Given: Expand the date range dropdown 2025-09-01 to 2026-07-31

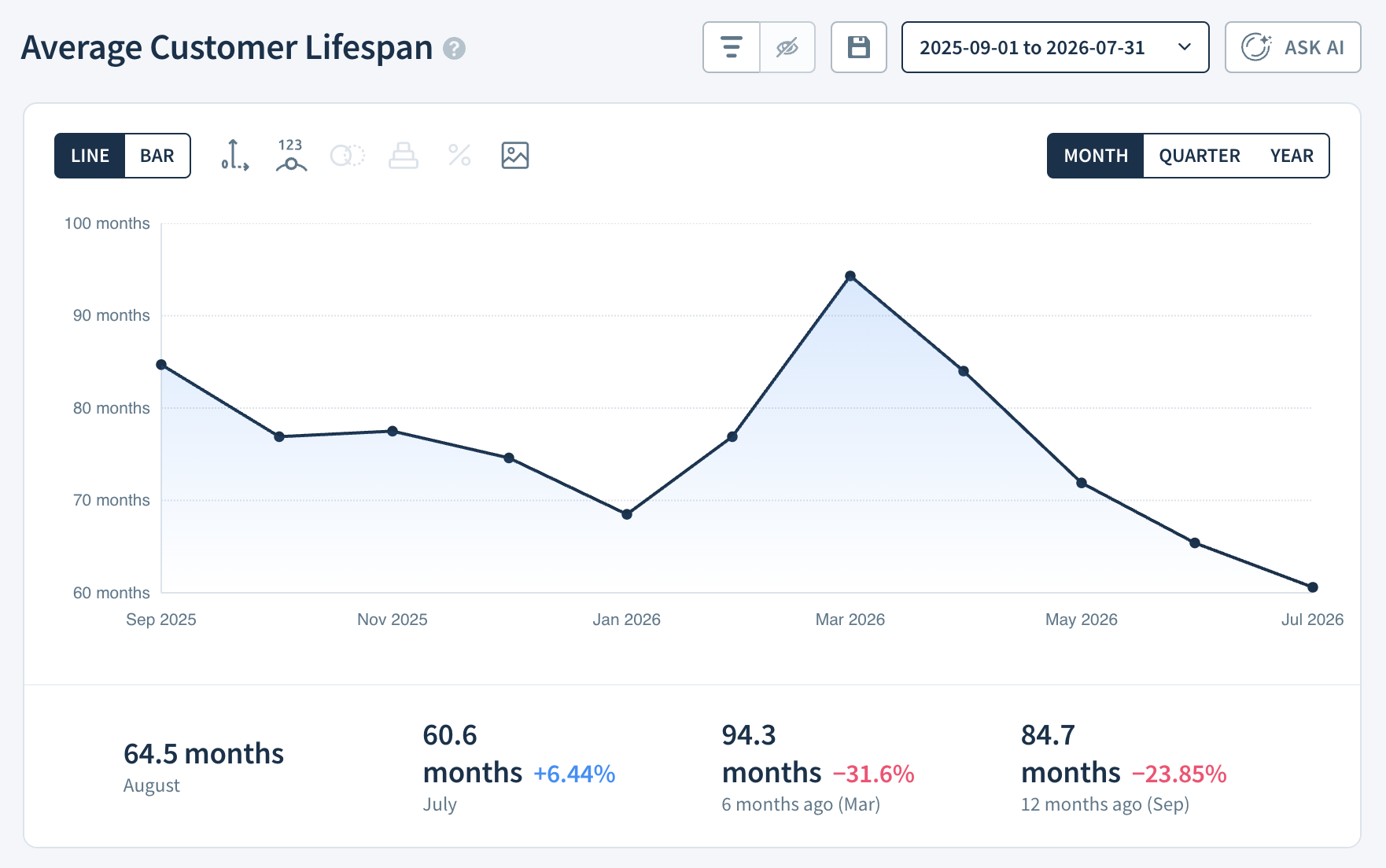Looking at the screenshot, I should coord(1055,48).
